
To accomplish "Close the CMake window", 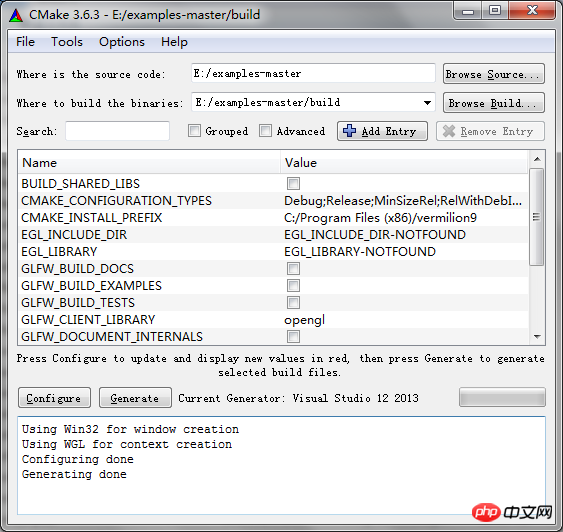I will (532, 11).
